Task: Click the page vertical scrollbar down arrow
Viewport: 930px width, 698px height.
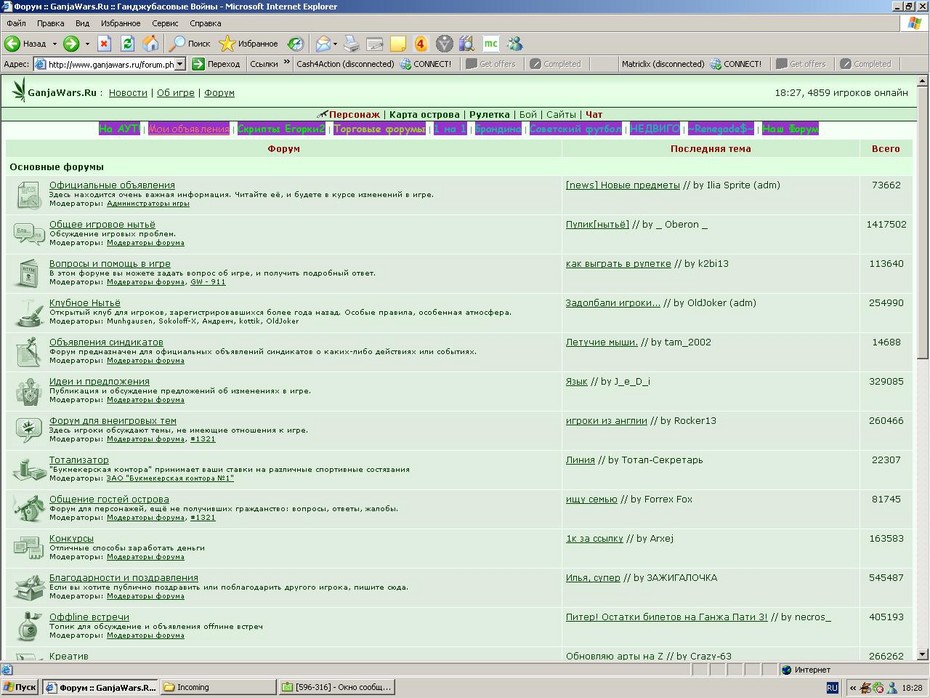Action: (922, 655)
